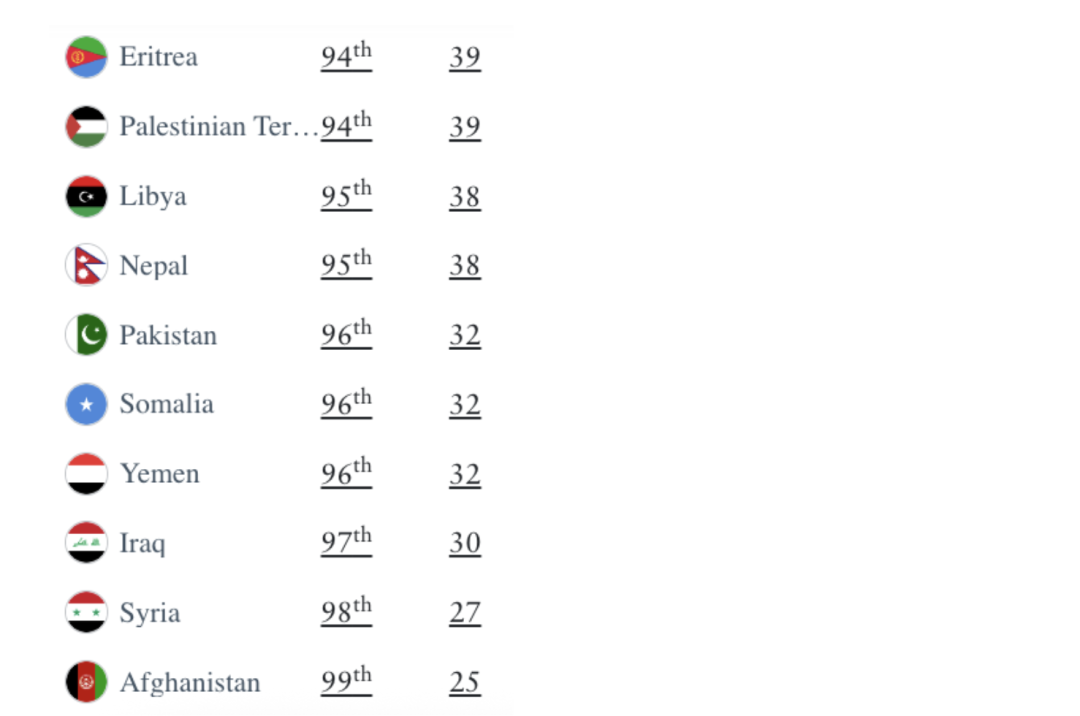
Task: Select the Yemen country name
Action: (160, 474)
